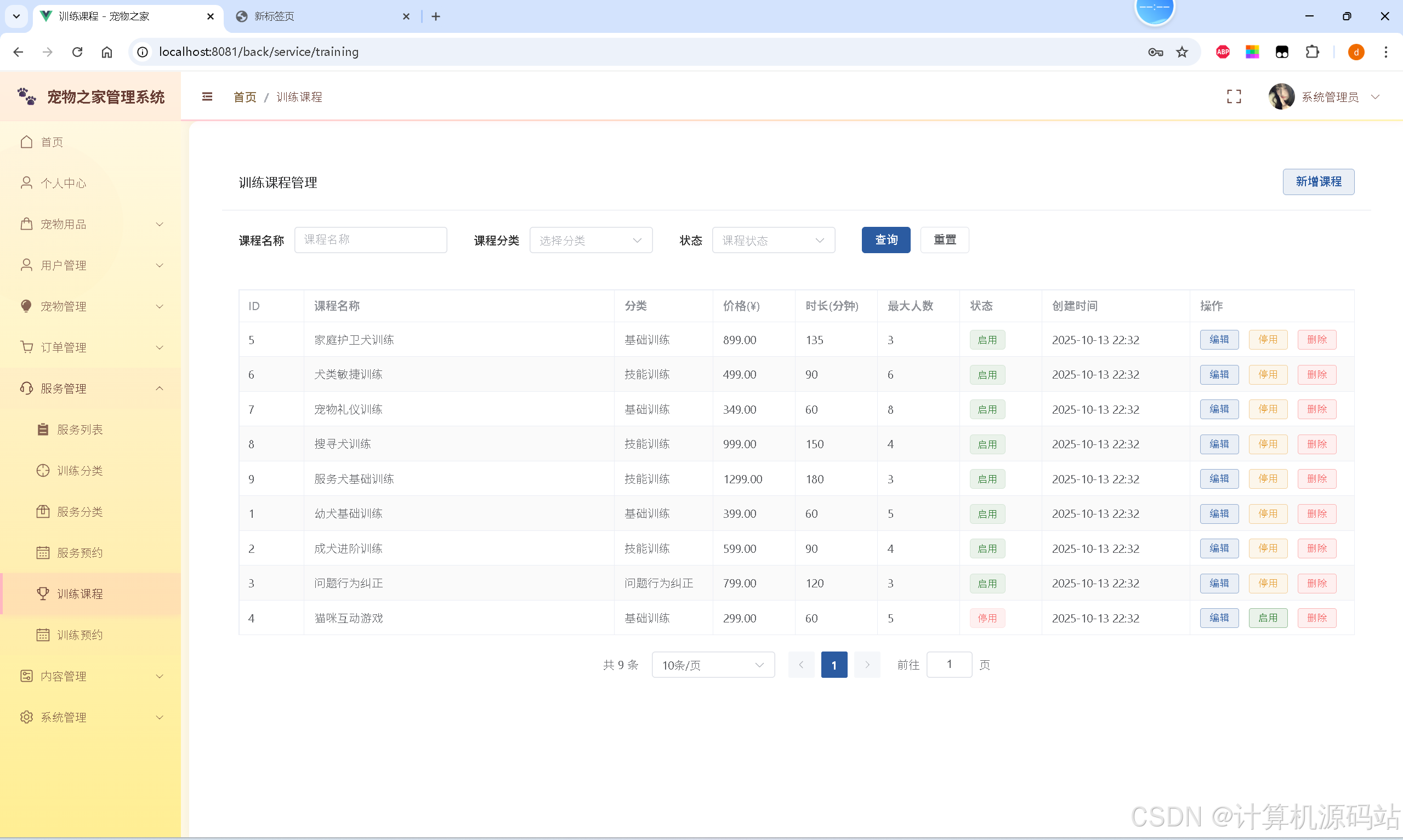
Task: Edit the 家庭护卫犬训练 course
Action: (1219, 340)
